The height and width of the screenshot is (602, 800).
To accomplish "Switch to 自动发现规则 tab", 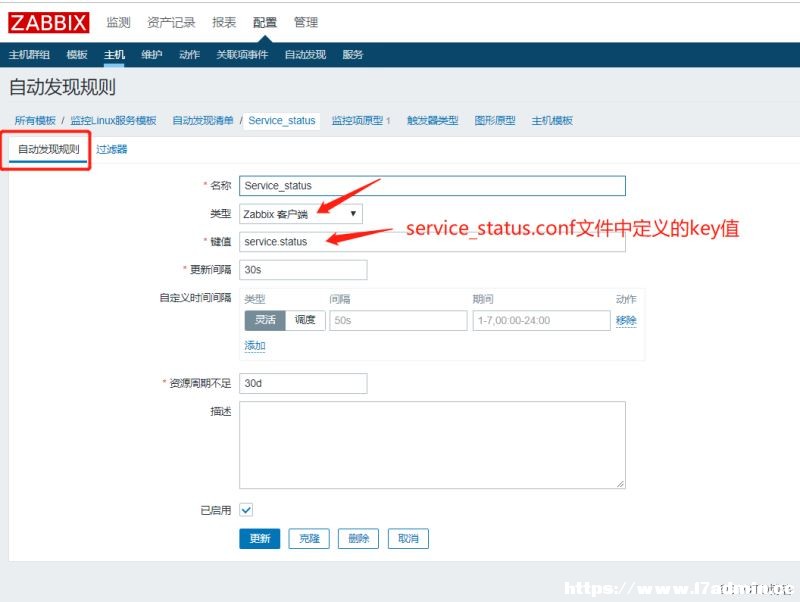I will 48,149.
